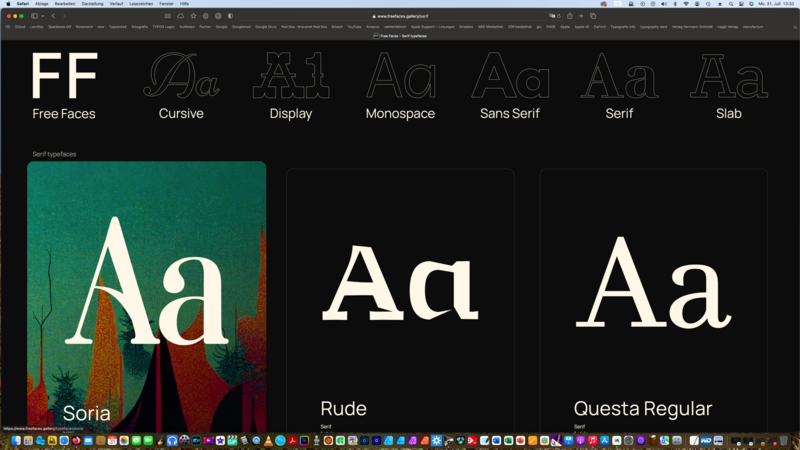Image resolution: width=800 pixels, height=450 pixels.
Task: Open the YouTube bookmark
Action: click(x=354, y=27)
